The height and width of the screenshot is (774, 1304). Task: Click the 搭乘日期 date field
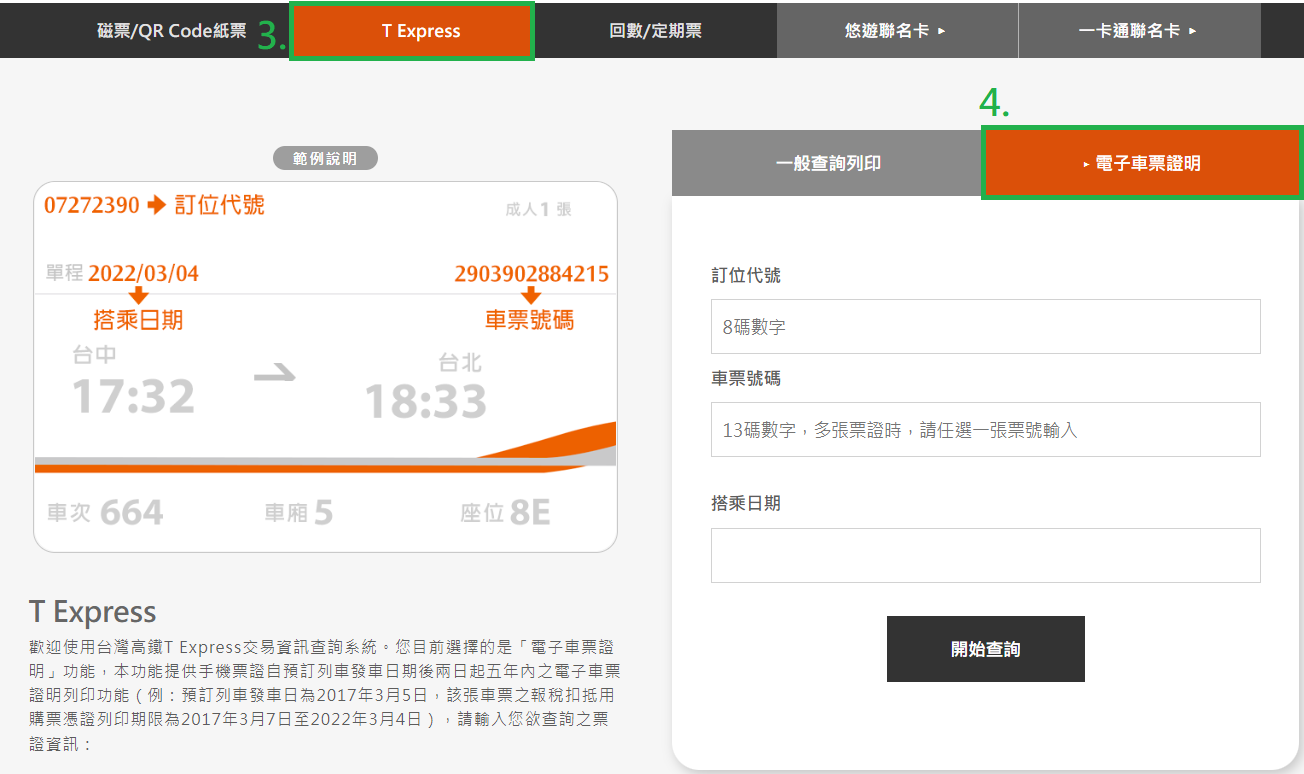pyautogui.click(x=985, y=555)
